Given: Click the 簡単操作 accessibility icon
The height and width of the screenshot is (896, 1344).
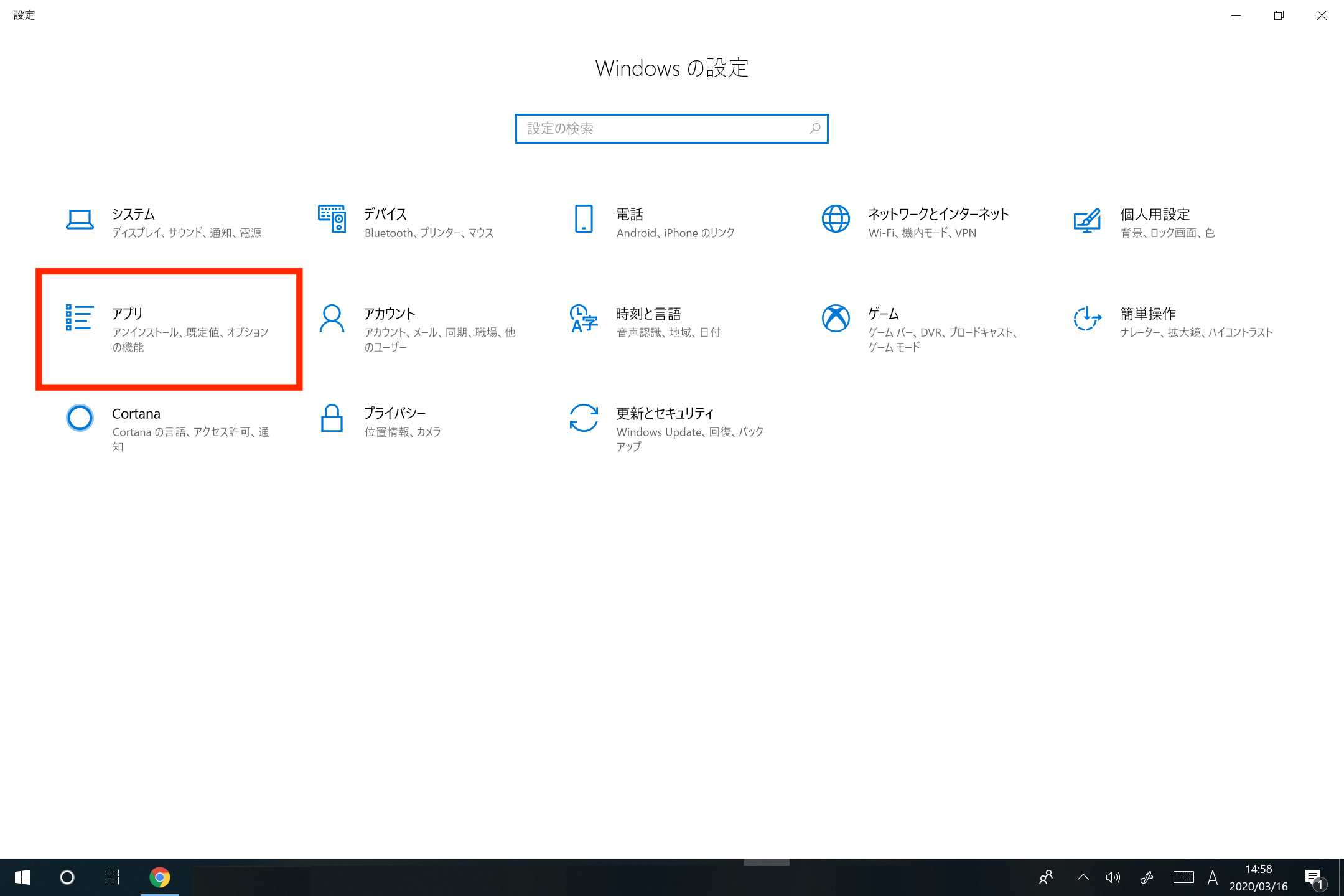Looking at the screenshot, I should [x=1087, y=319].
